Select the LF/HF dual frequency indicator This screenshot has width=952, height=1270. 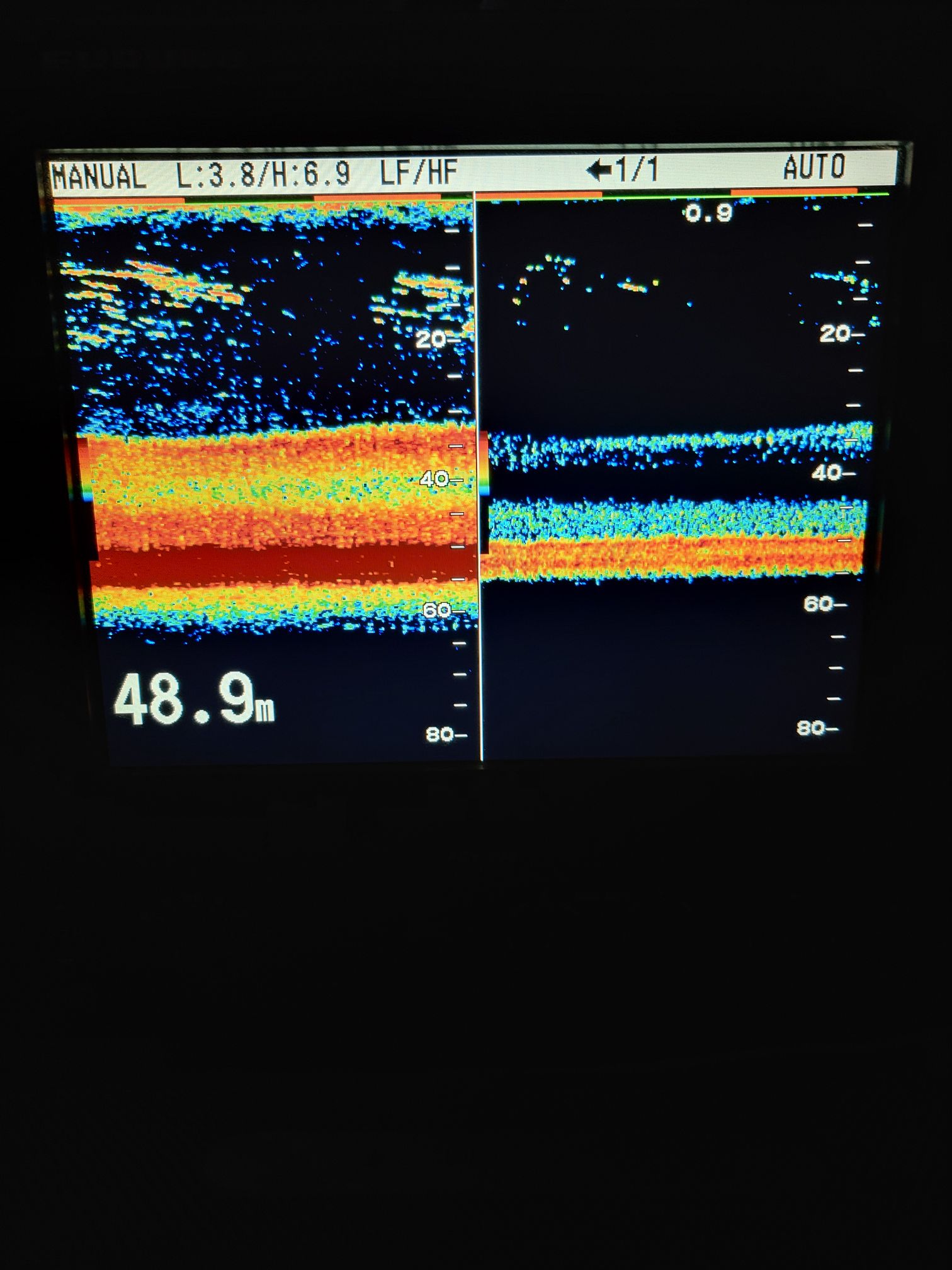click(x=418, y=173)
